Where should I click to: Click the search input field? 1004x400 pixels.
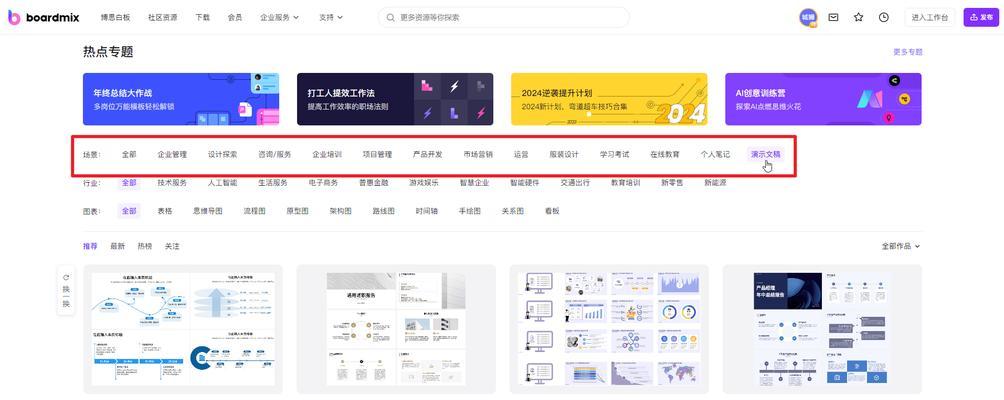click(510, 17)
